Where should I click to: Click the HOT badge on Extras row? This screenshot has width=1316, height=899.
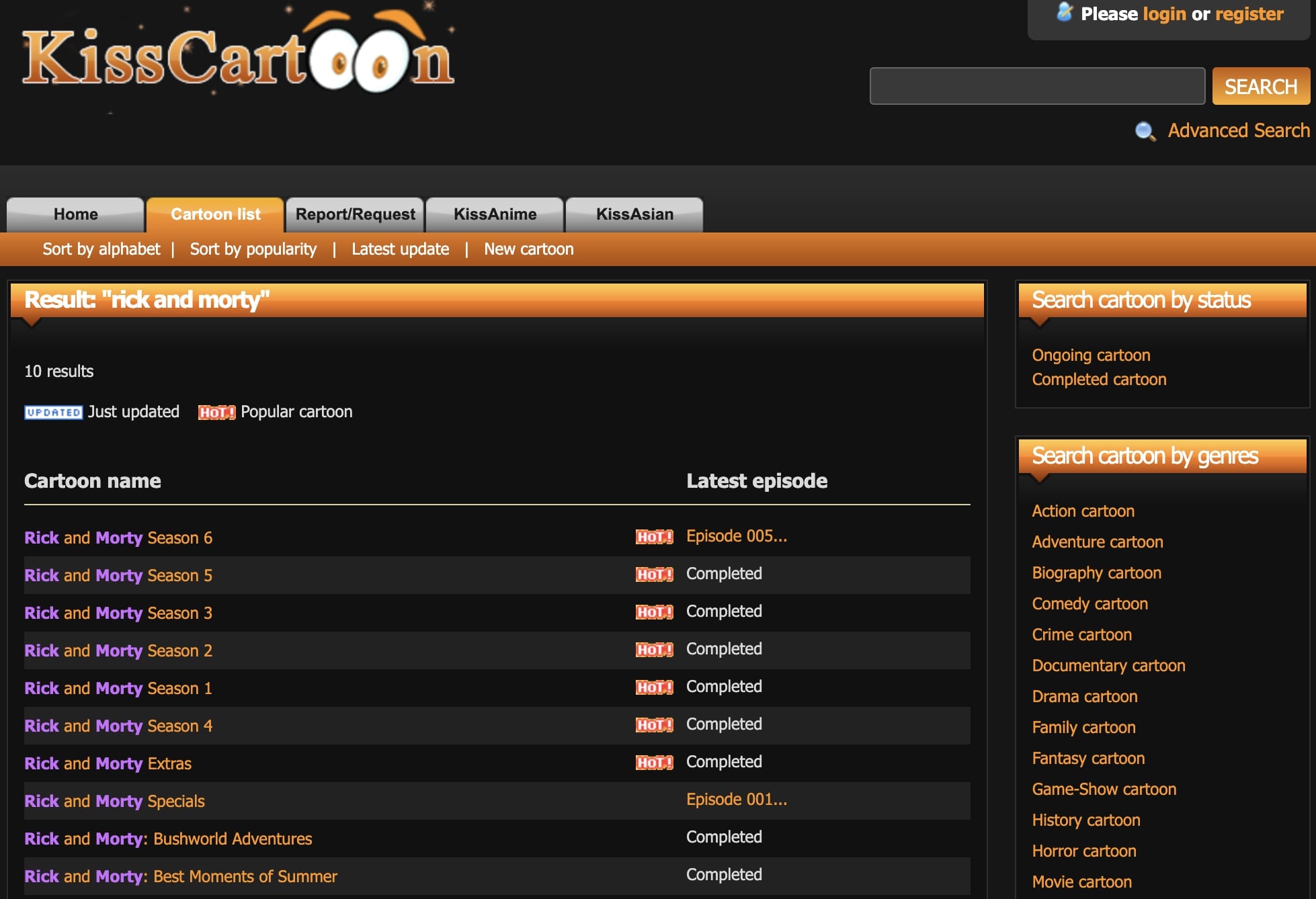pos(654,763)
